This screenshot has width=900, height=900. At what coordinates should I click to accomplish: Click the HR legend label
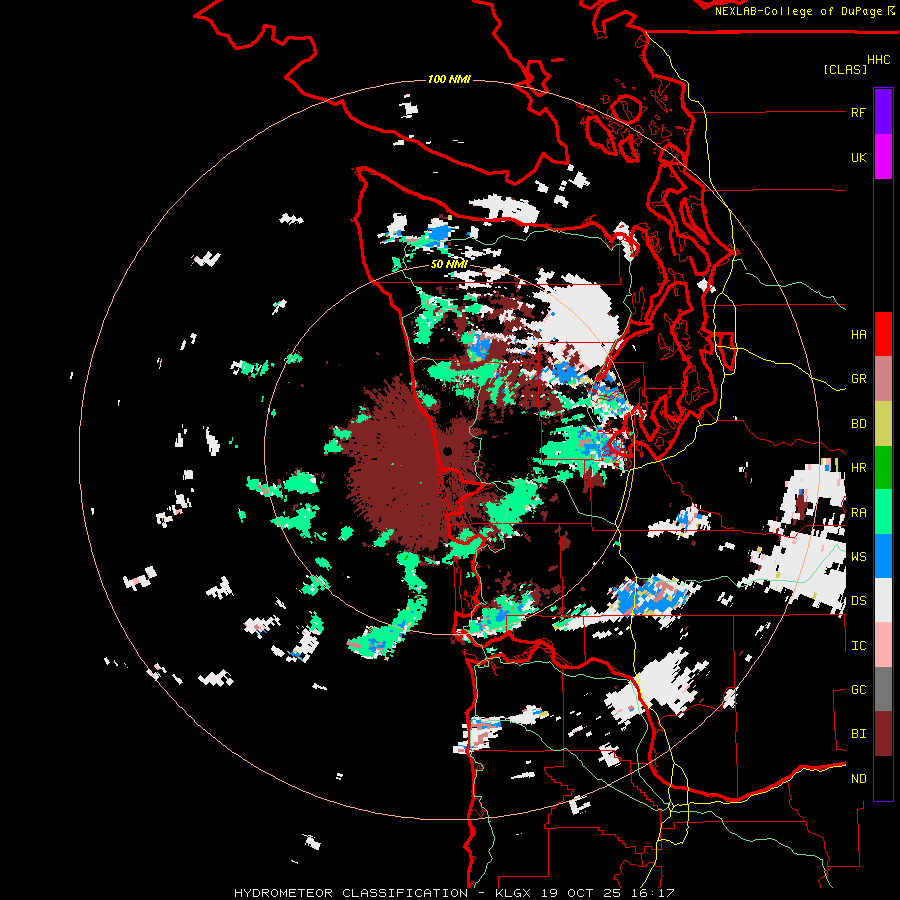click(x=858, y=468)
